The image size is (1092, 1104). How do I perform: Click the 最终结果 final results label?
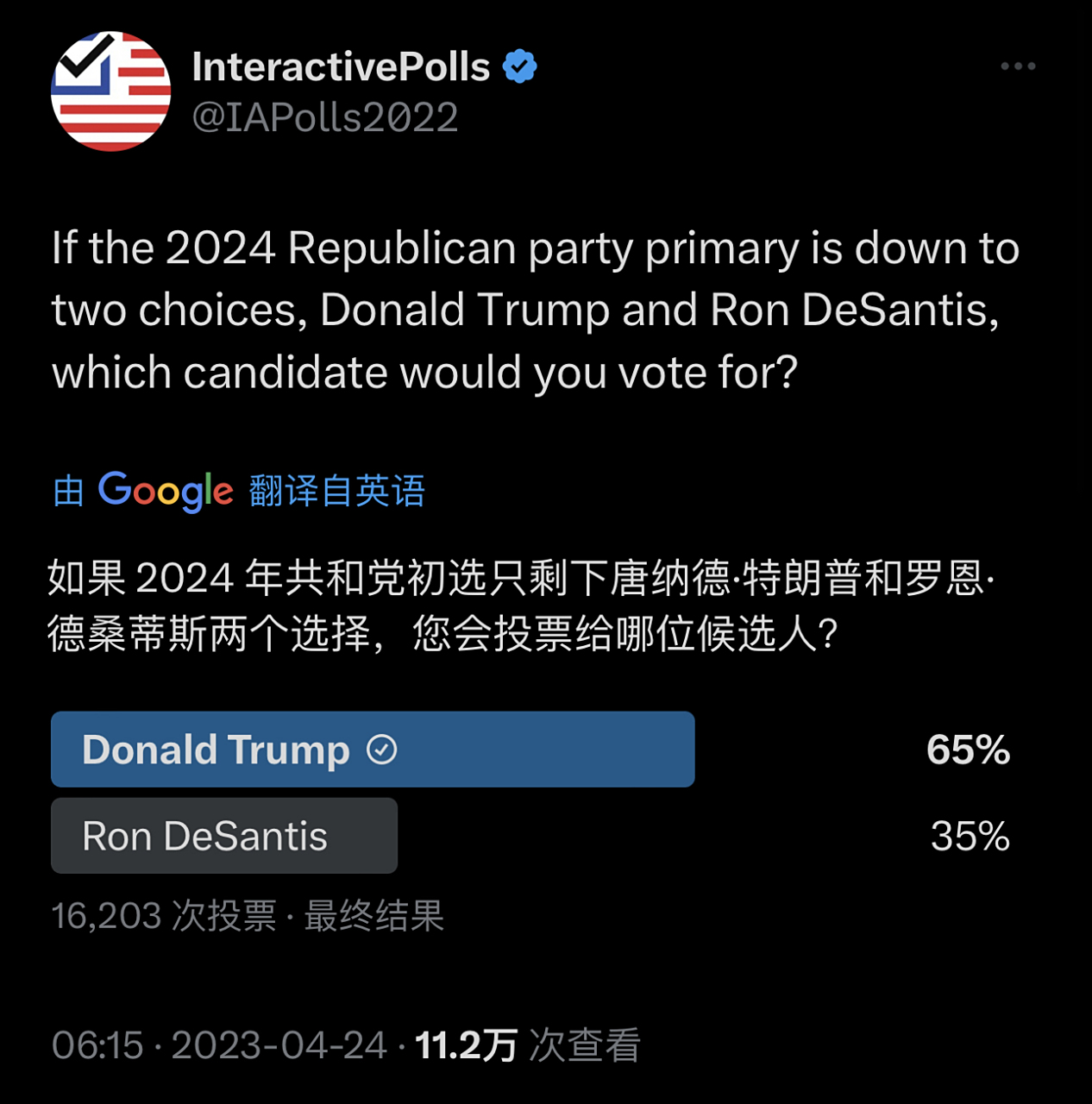374,917
